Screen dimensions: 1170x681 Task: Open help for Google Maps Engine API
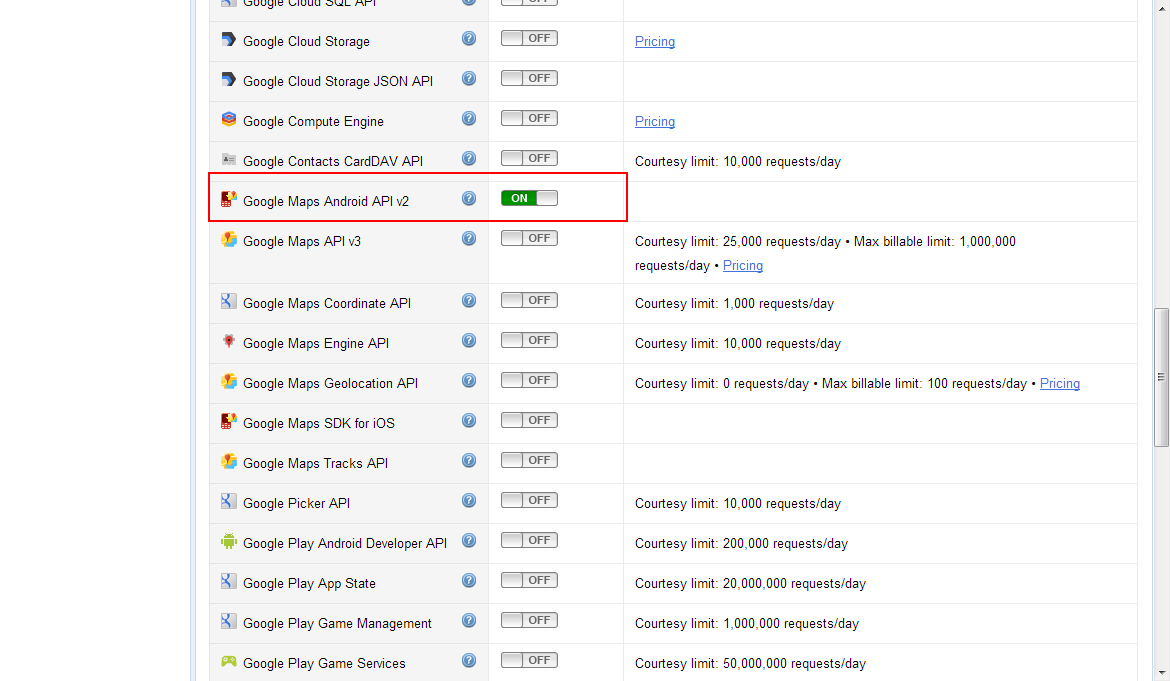tap(469, 341)
